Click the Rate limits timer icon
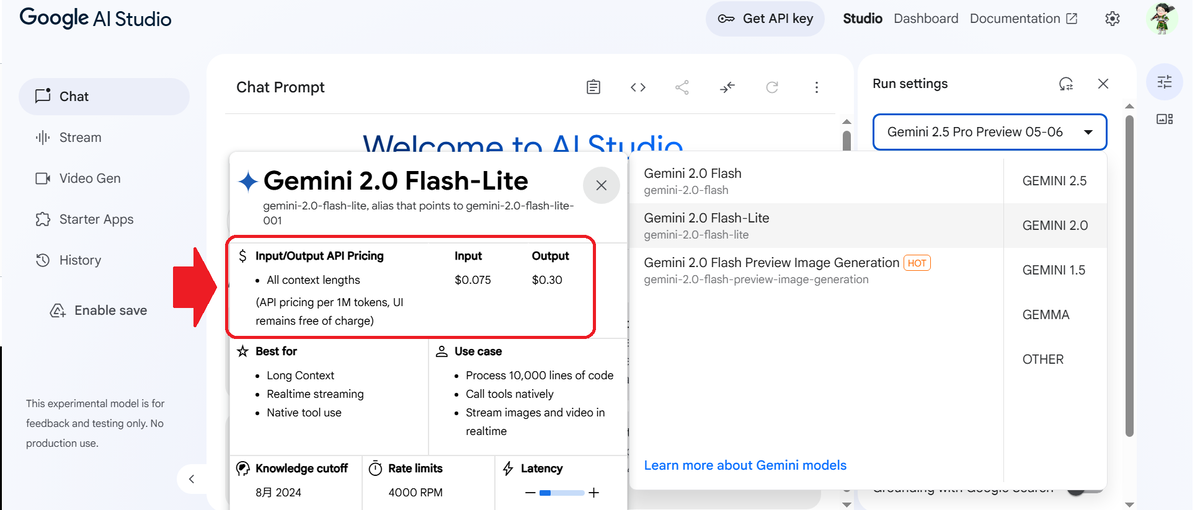Viewport: 1200px width, 510px height. coord(376,468)
